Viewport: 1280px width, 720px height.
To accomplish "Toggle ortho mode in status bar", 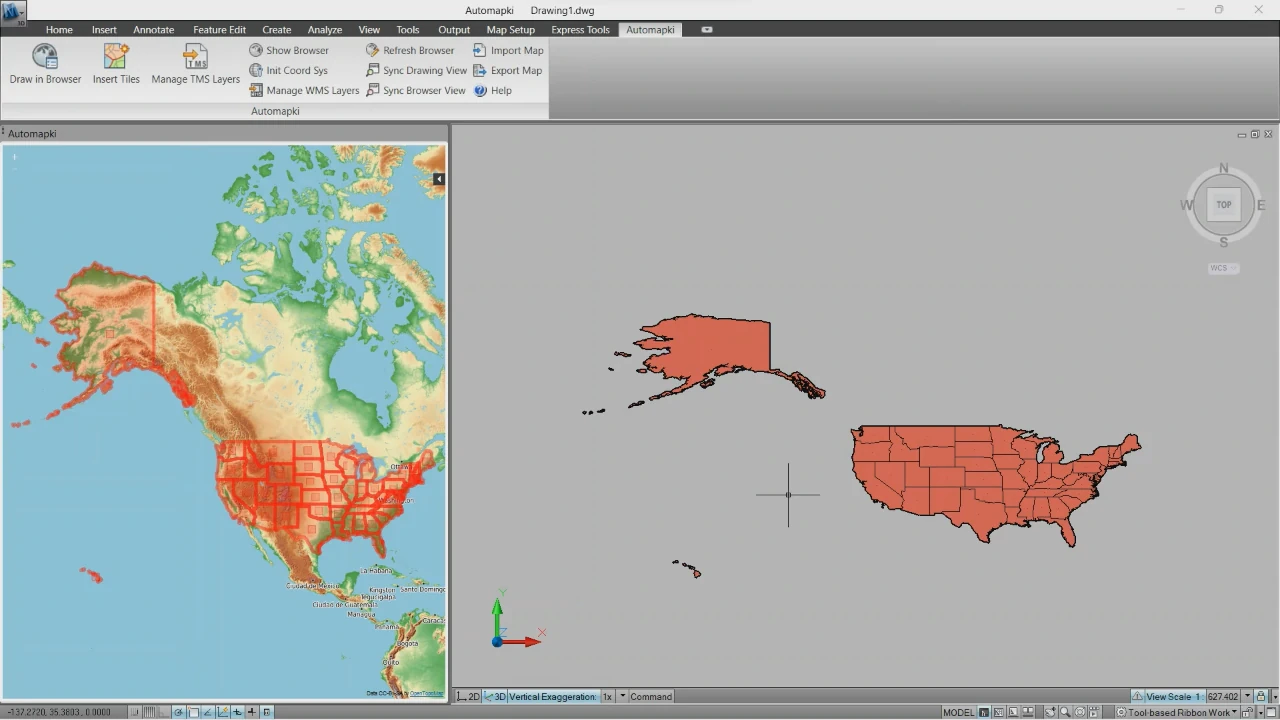I will click(x=164, y=712).
